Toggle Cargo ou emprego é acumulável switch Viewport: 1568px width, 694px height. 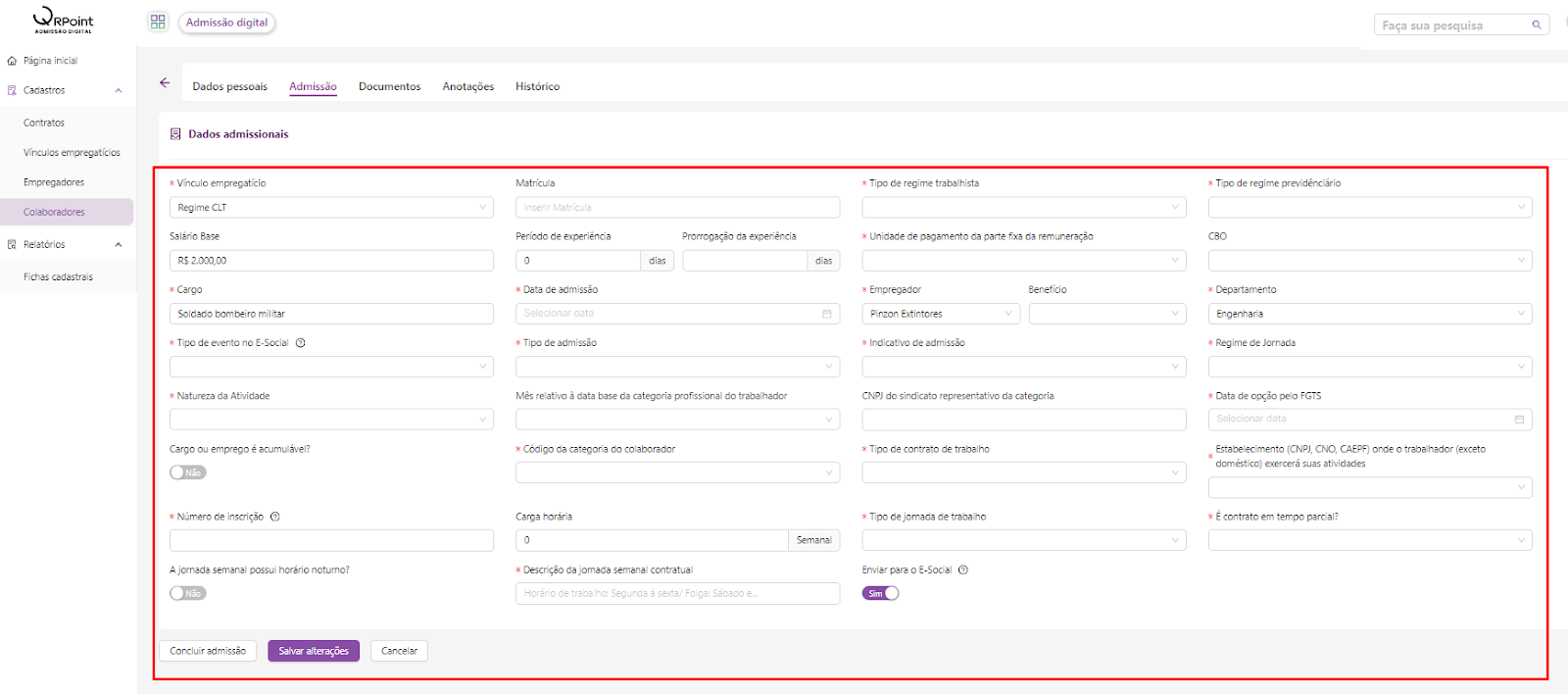pos(187,472)
